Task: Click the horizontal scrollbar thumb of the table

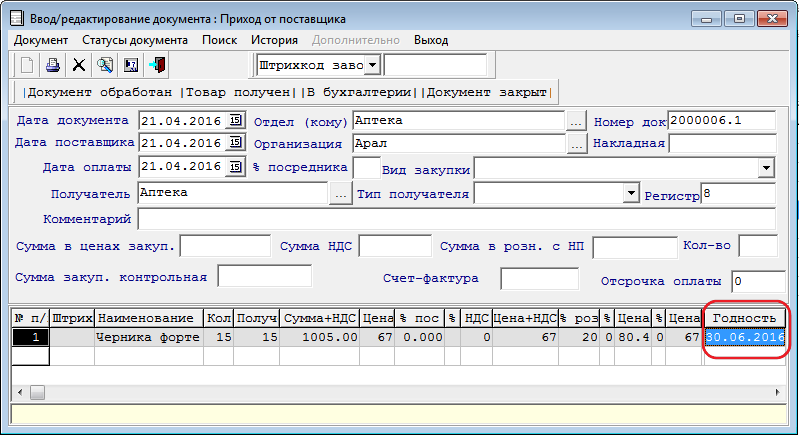Action: point(37,392)
